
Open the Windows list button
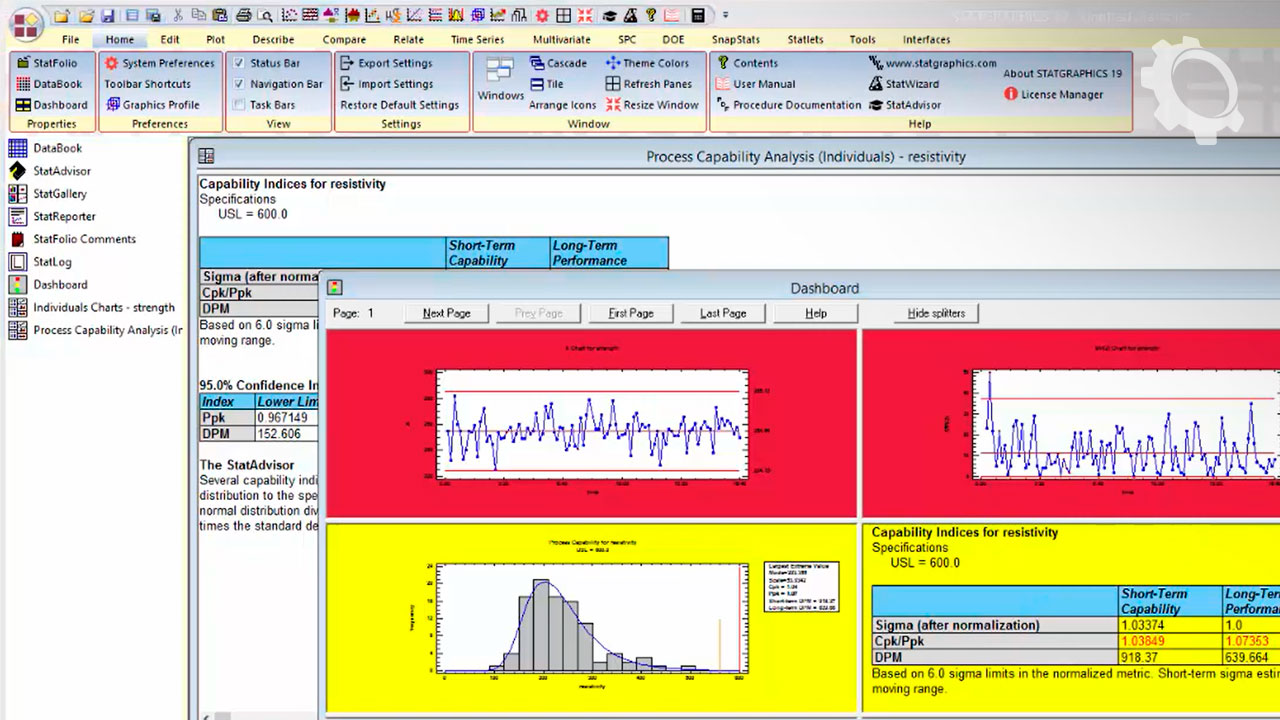500,78
